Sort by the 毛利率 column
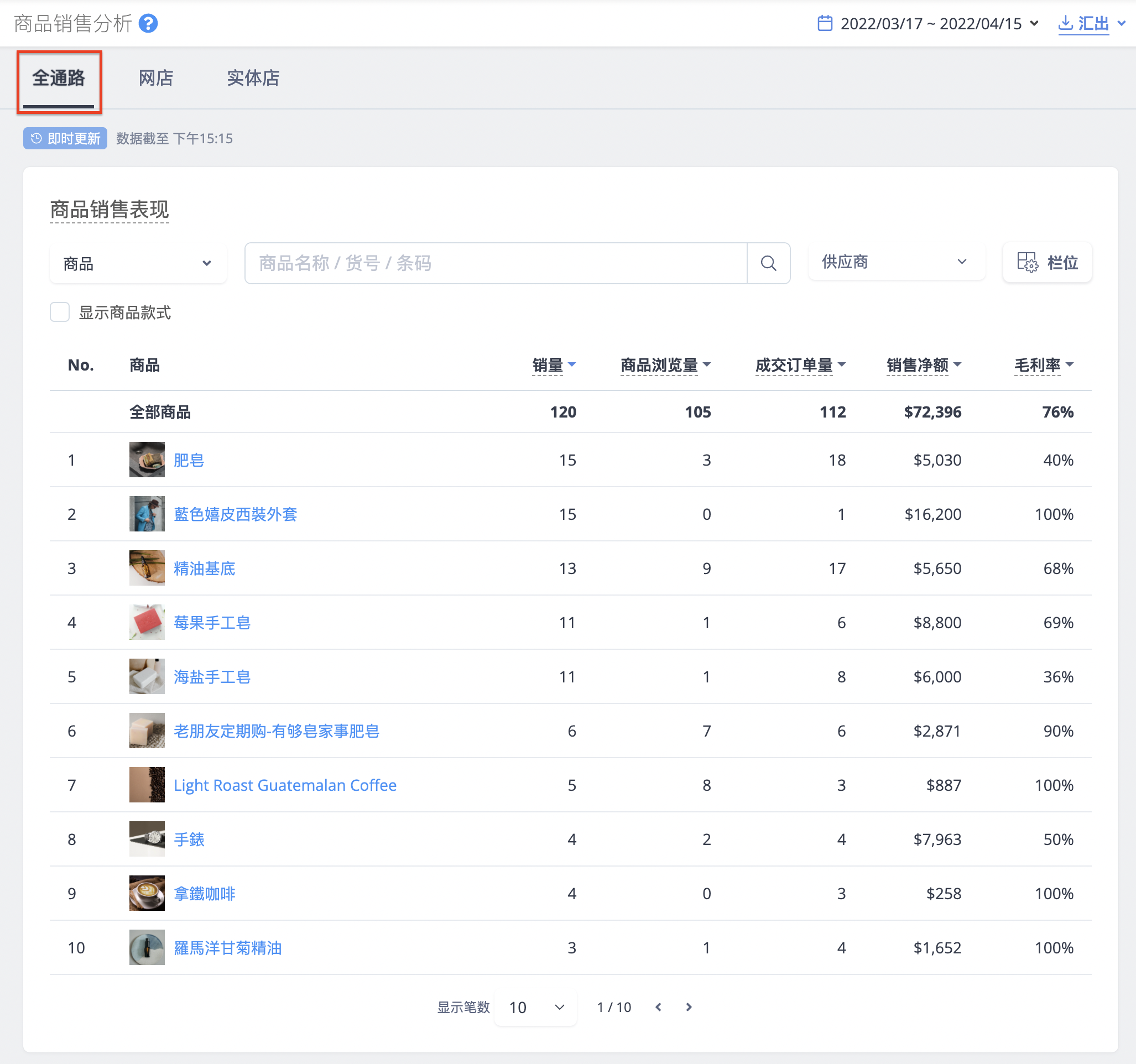The image size is (1136, 1064). 1044,364
